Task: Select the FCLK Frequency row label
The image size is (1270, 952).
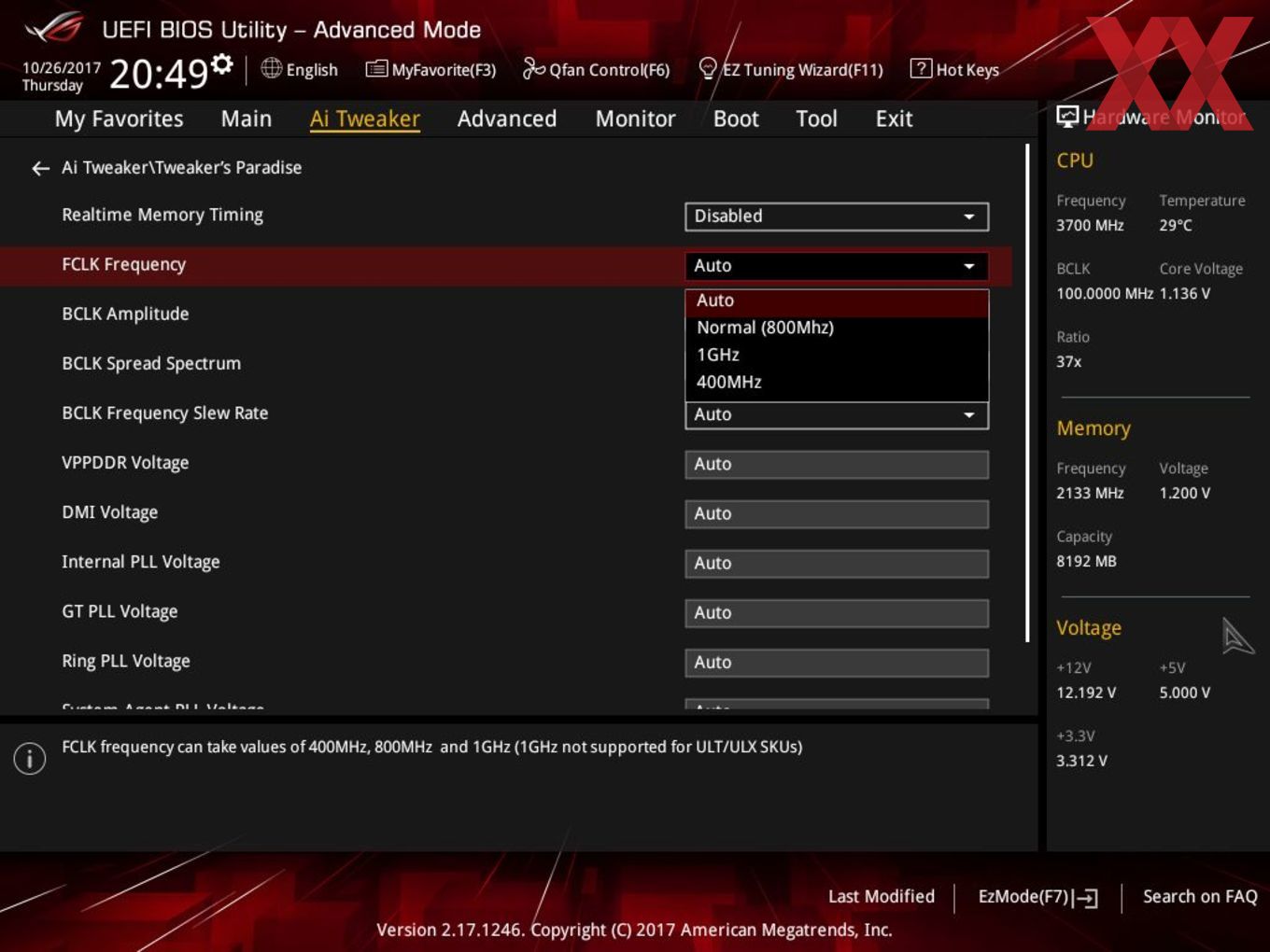Action: [x=123, y=264]
